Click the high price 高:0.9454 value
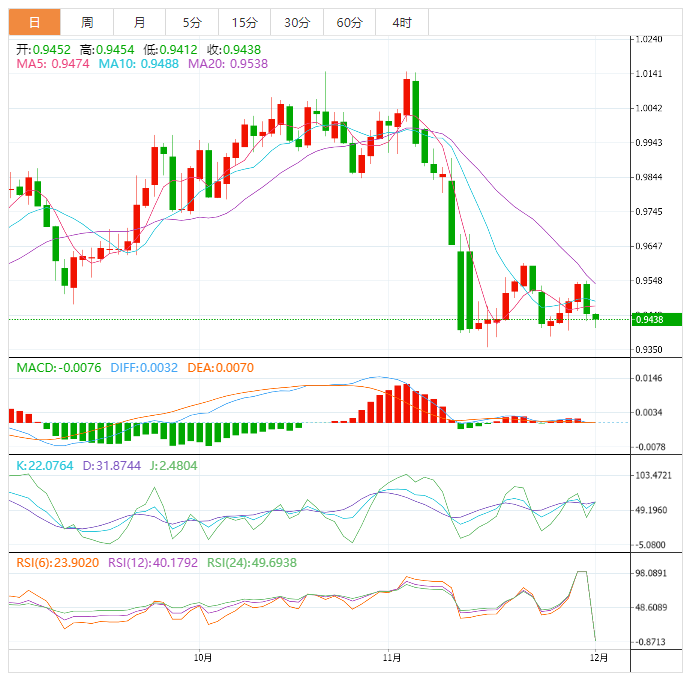Screen dimensions: 694x681 [107, 50]
